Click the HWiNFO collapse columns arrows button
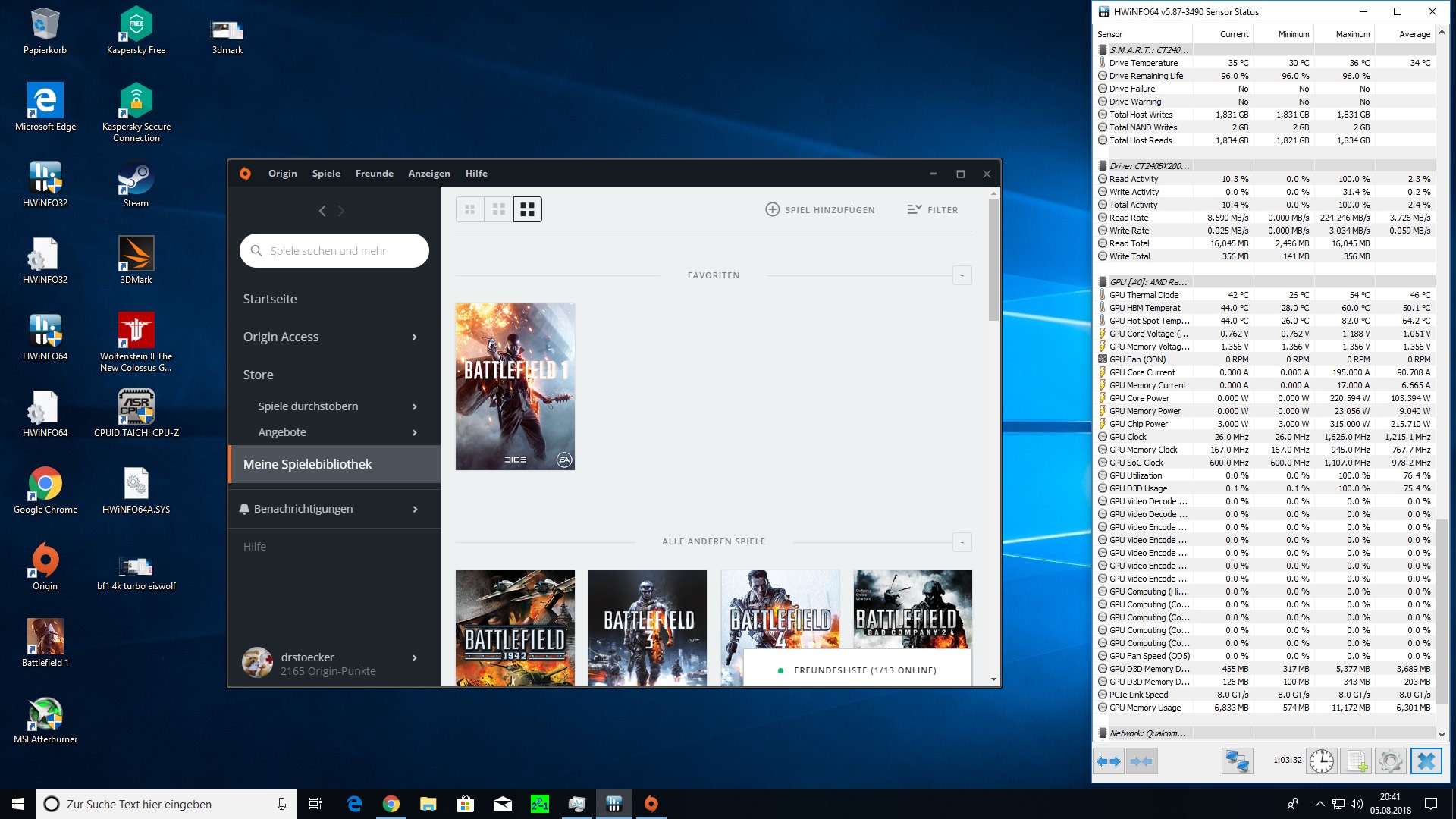Screen dimensions: 1456x819 1141,761
